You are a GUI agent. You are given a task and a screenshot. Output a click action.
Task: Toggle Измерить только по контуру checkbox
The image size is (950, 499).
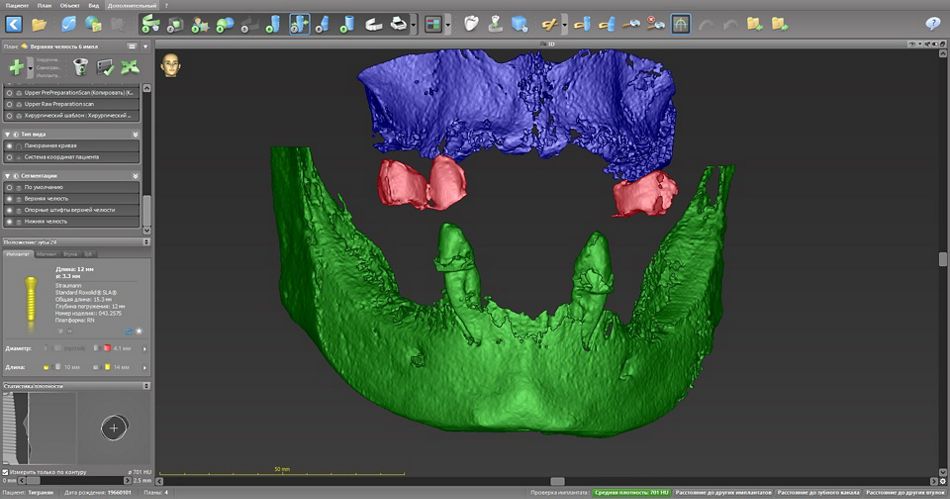pyautogui.click(x=5, y=472)
